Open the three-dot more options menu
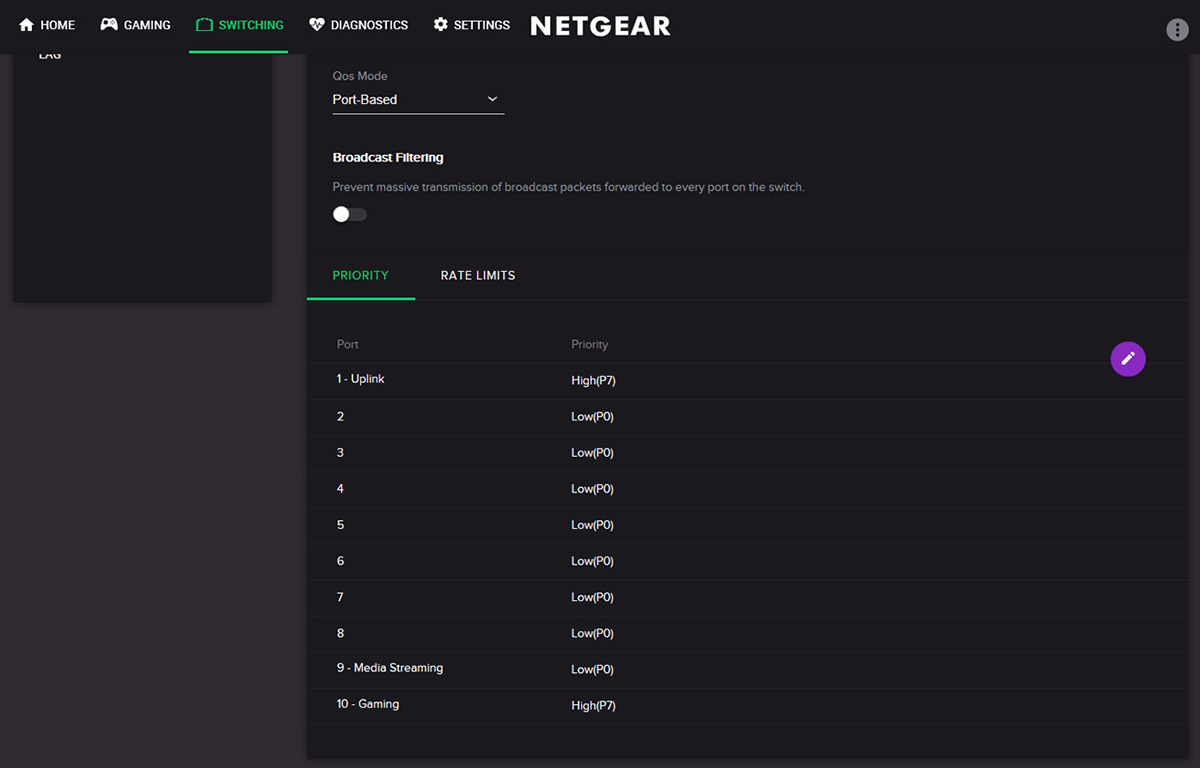This screenshot has height=768, width=1200. pyautogui.click(x=1177, y=30)
